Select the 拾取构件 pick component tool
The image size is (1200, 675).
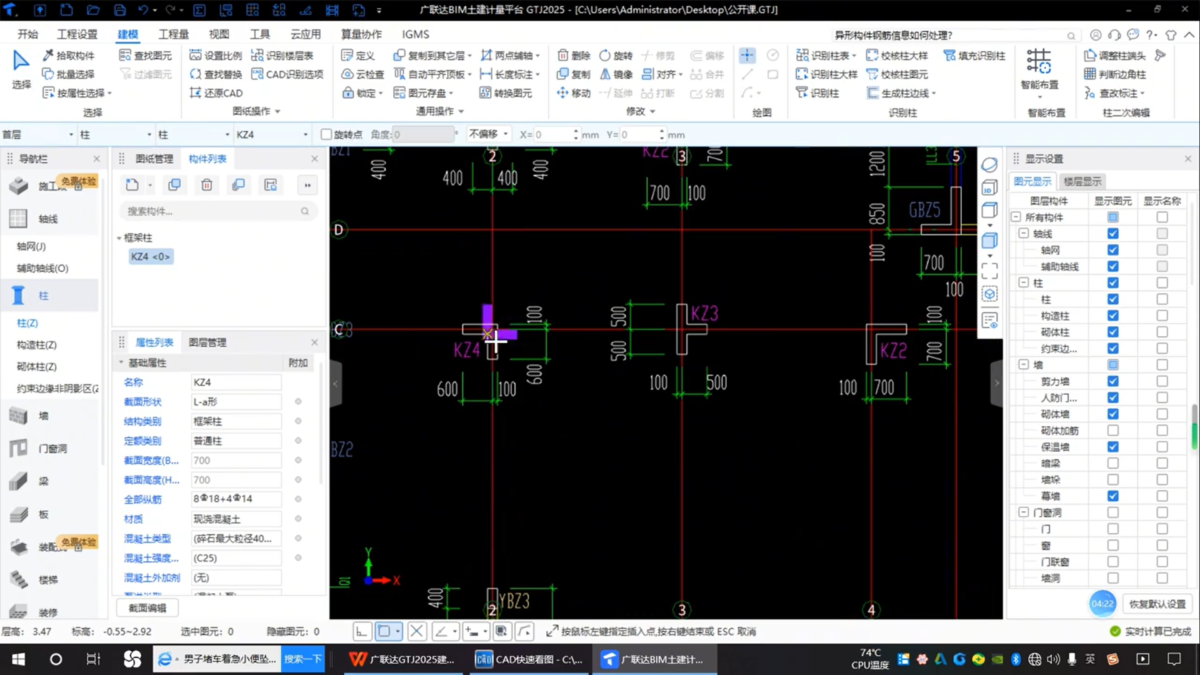69,56
